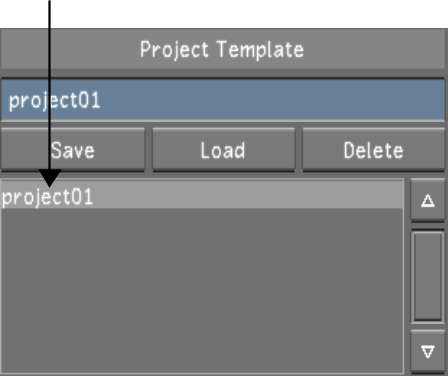Load the selected project template

224,150
